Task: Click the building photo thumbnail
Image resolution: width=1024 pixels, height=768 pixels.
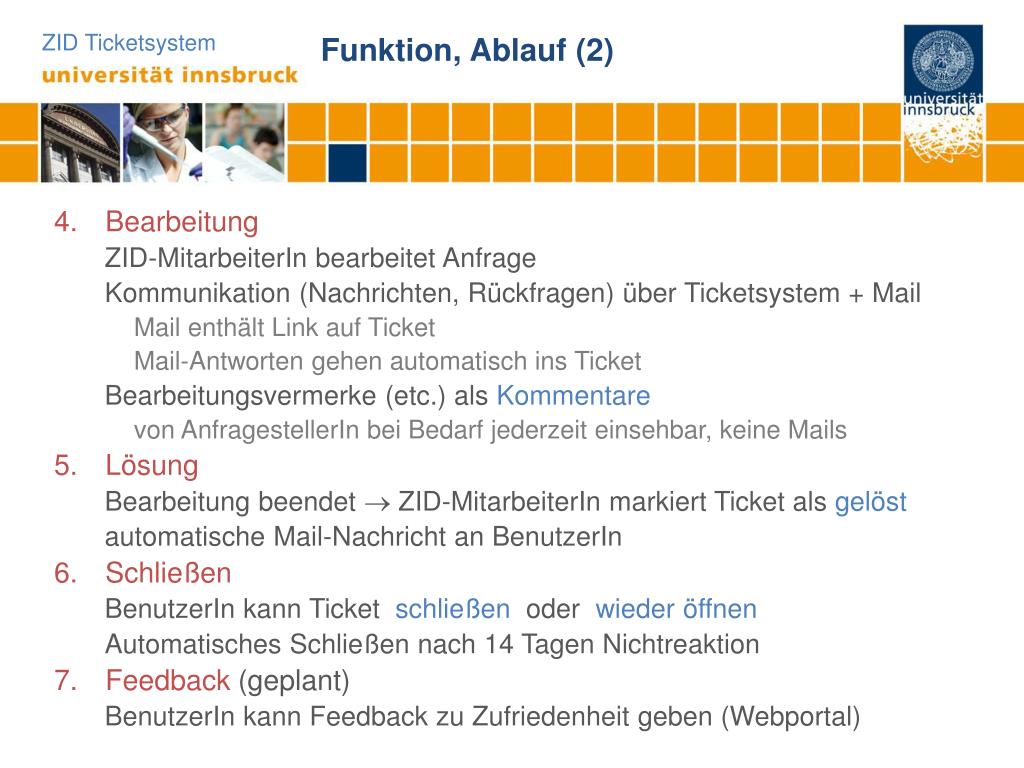Action: 80,142
